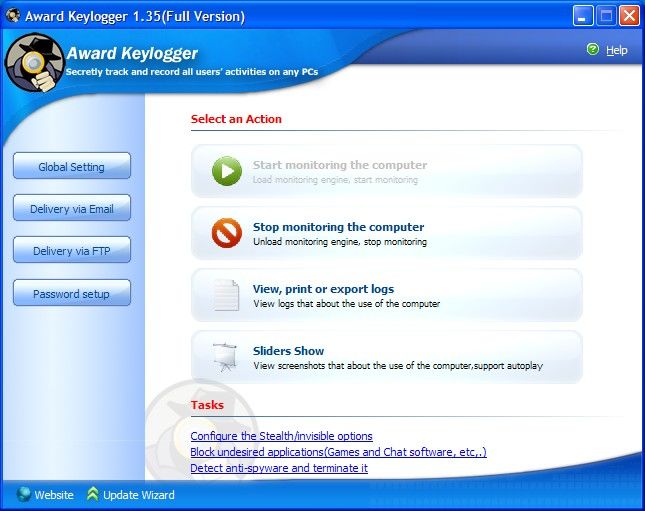Open Delivery via FTP settings

(x=72, y=250)
